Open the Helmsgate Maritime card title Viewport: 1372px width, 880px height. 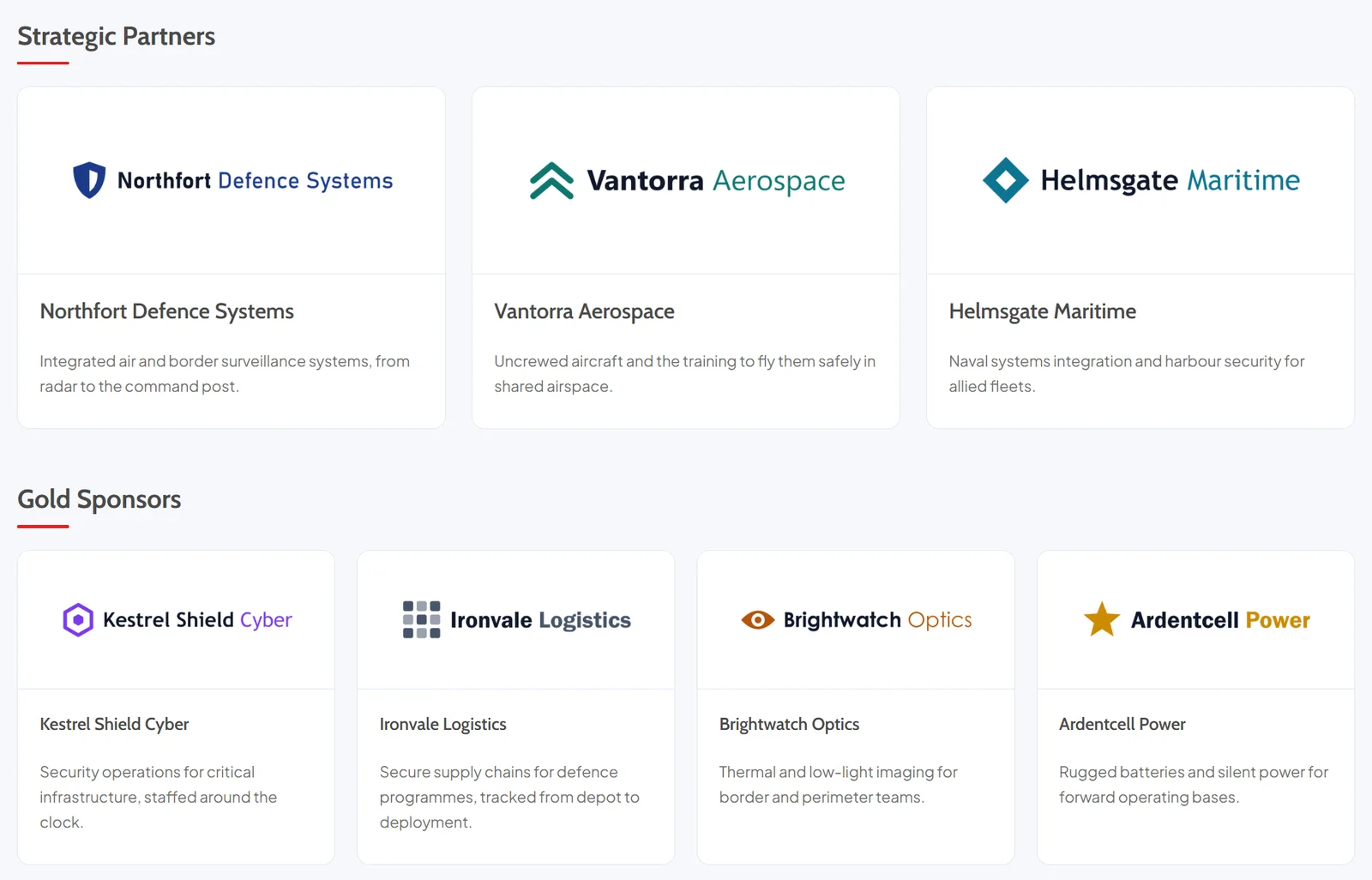(x=1043, y=311)
